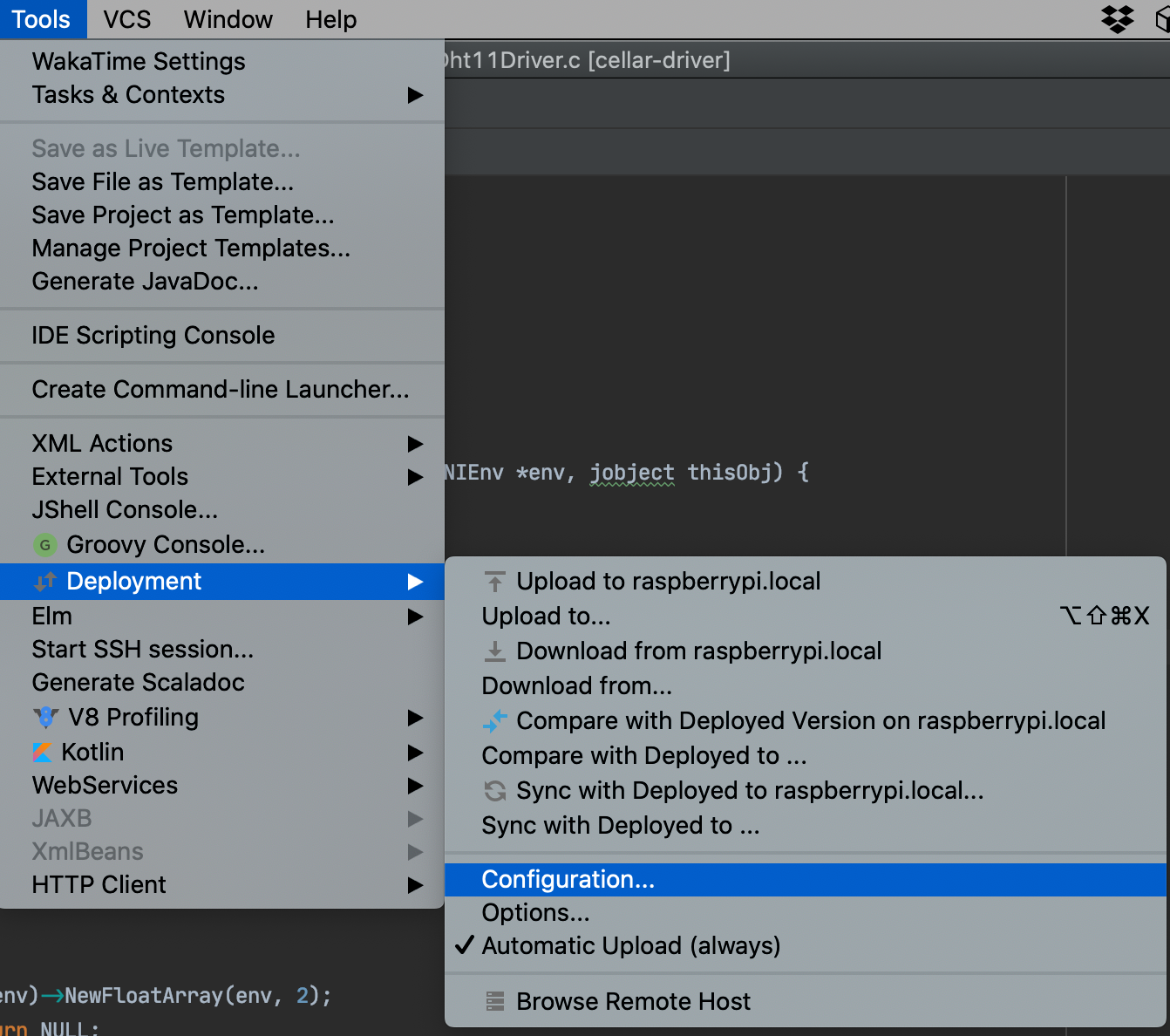Choose Sync with Deployed to ...

click(806, 826)
